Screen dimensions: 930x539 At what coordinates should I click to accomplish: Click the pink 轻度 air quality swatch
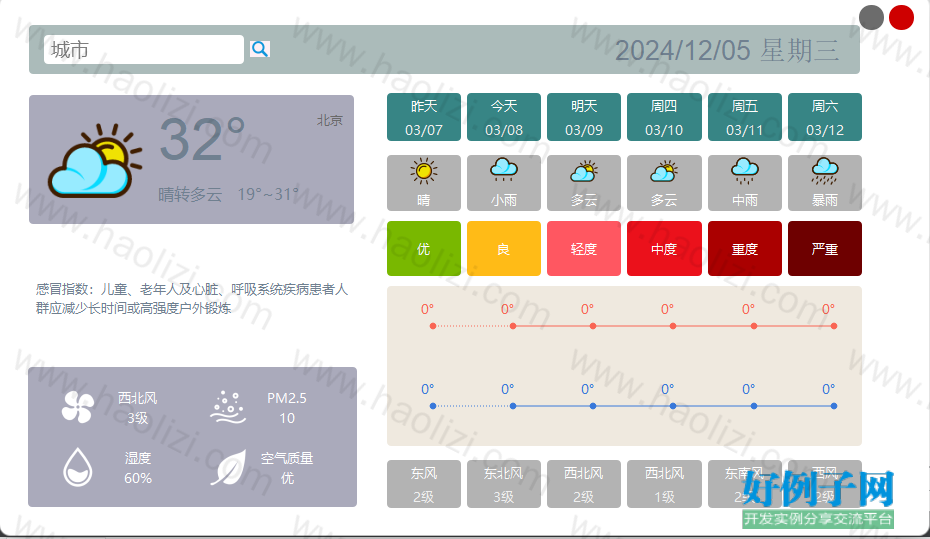pyautogui.click(x=584, y=248)
